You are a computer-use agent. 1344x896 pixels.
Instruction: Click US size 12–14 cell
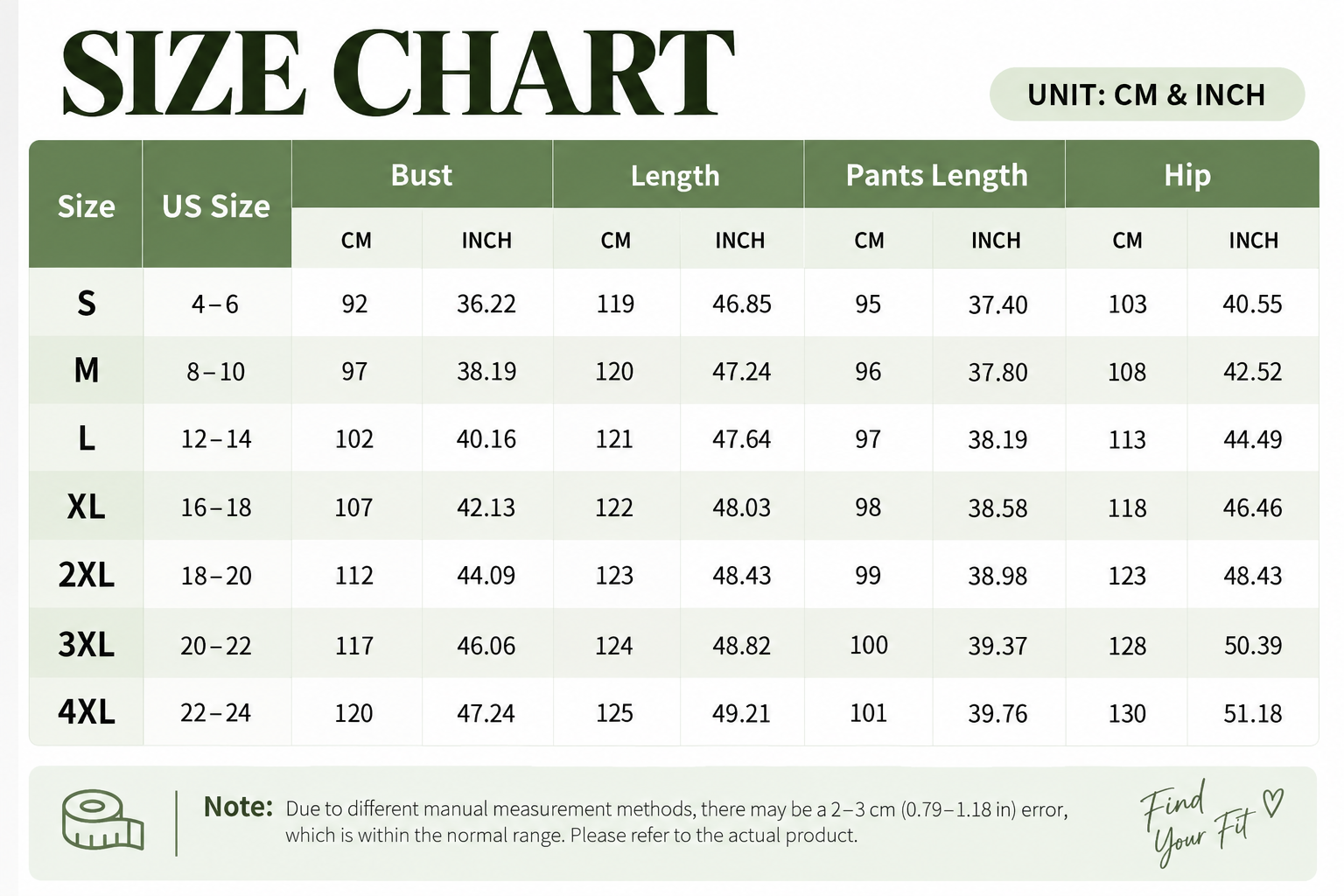216,438
